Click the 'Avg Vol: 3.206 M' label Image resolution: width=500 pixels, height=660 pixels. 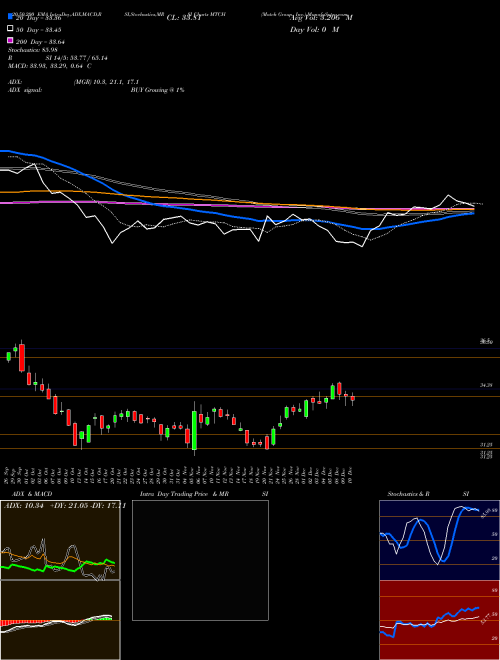tap(321, 18)
